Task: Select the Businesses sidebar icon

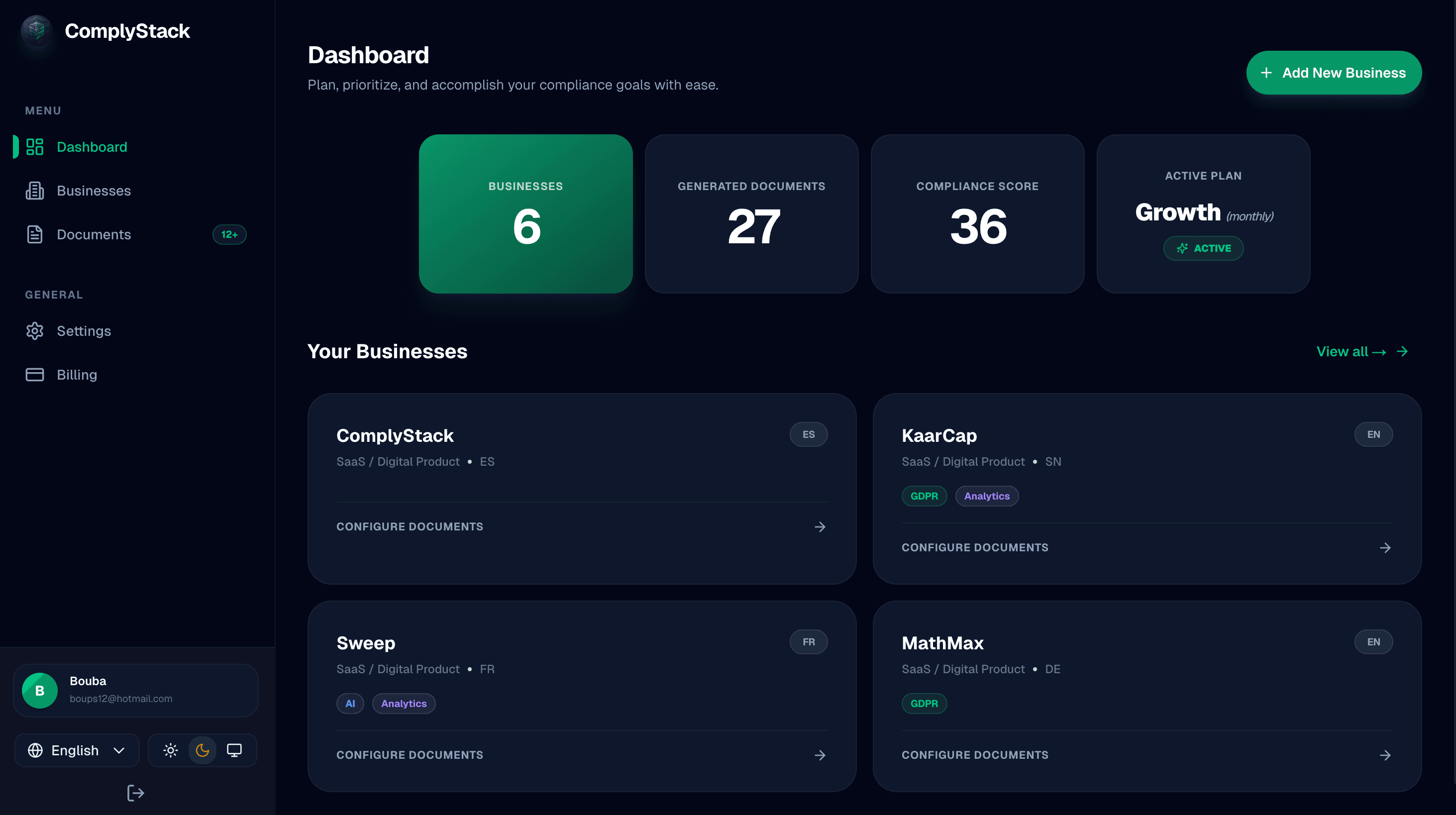Action: click(34, 191)
